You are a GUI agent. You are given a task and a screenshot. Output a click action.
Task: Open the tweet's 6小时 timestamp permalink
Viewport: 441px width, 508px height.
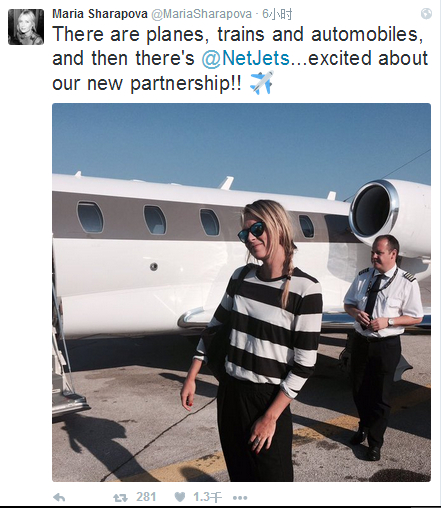277,14
